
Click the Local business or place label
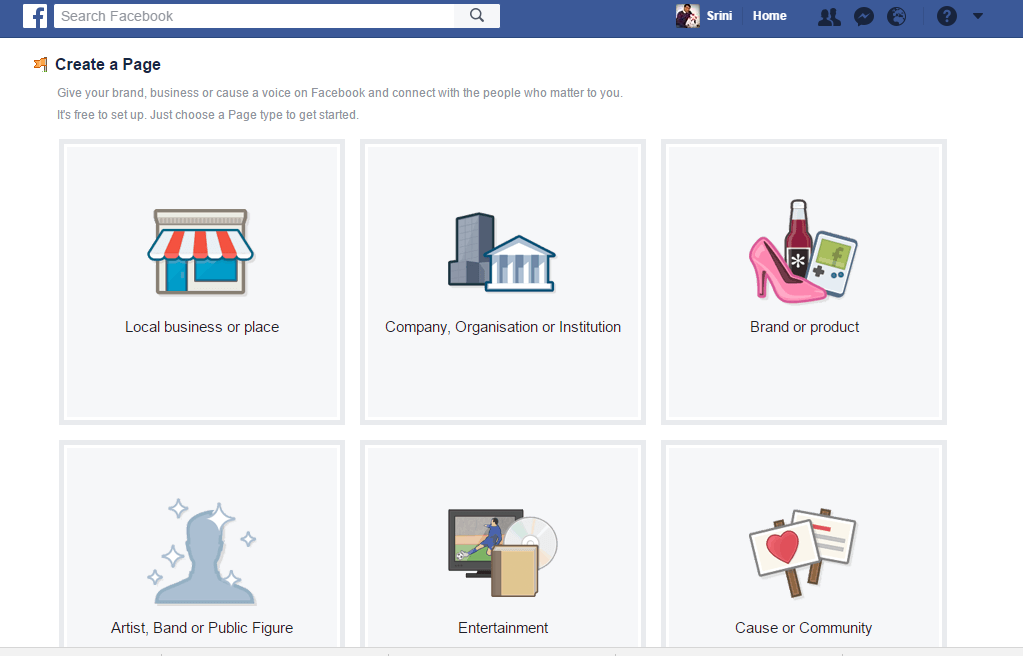pyautogui.click(x=202, y=327)
